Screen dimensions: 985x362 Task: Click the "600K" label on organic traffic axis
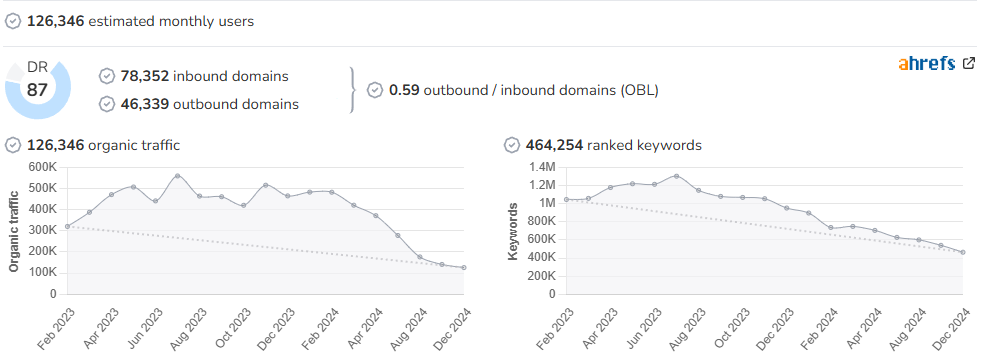coord(43,167)
